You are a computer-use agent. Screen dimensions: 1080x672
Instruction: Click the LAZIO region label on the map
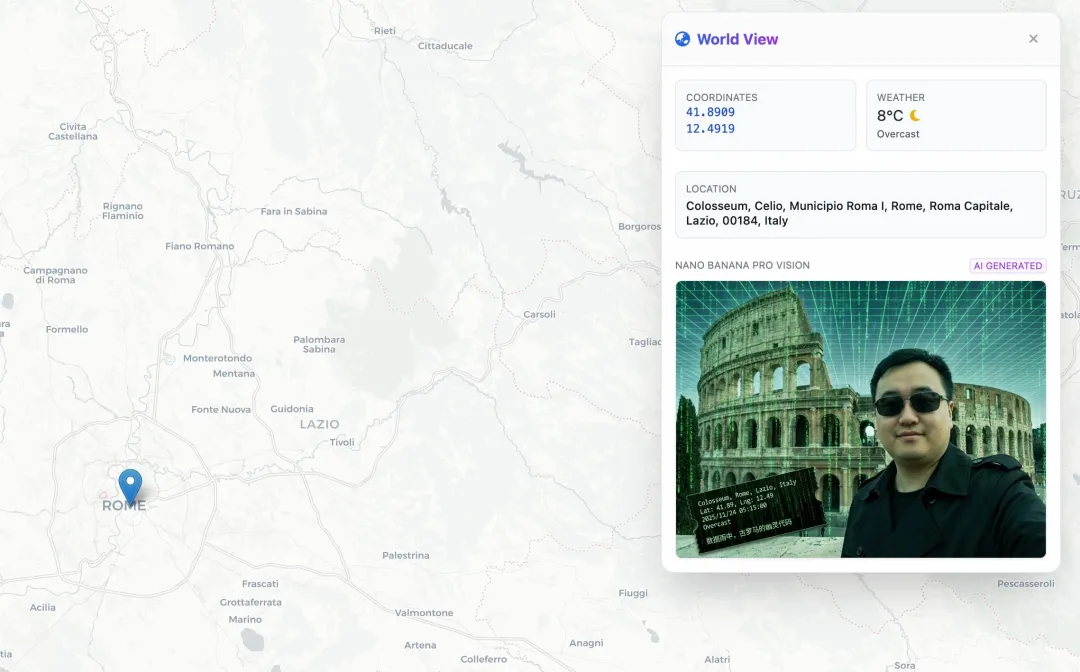tap(320, 424)
